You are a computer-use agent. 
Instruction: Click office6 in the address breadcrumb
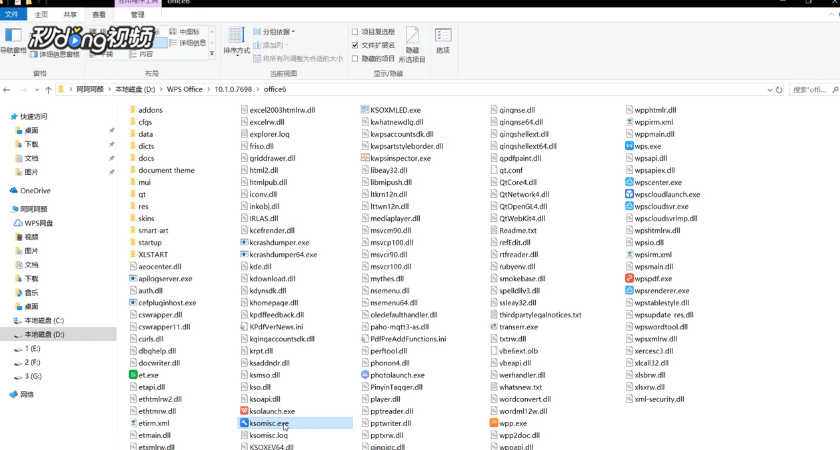click(275, 89)
